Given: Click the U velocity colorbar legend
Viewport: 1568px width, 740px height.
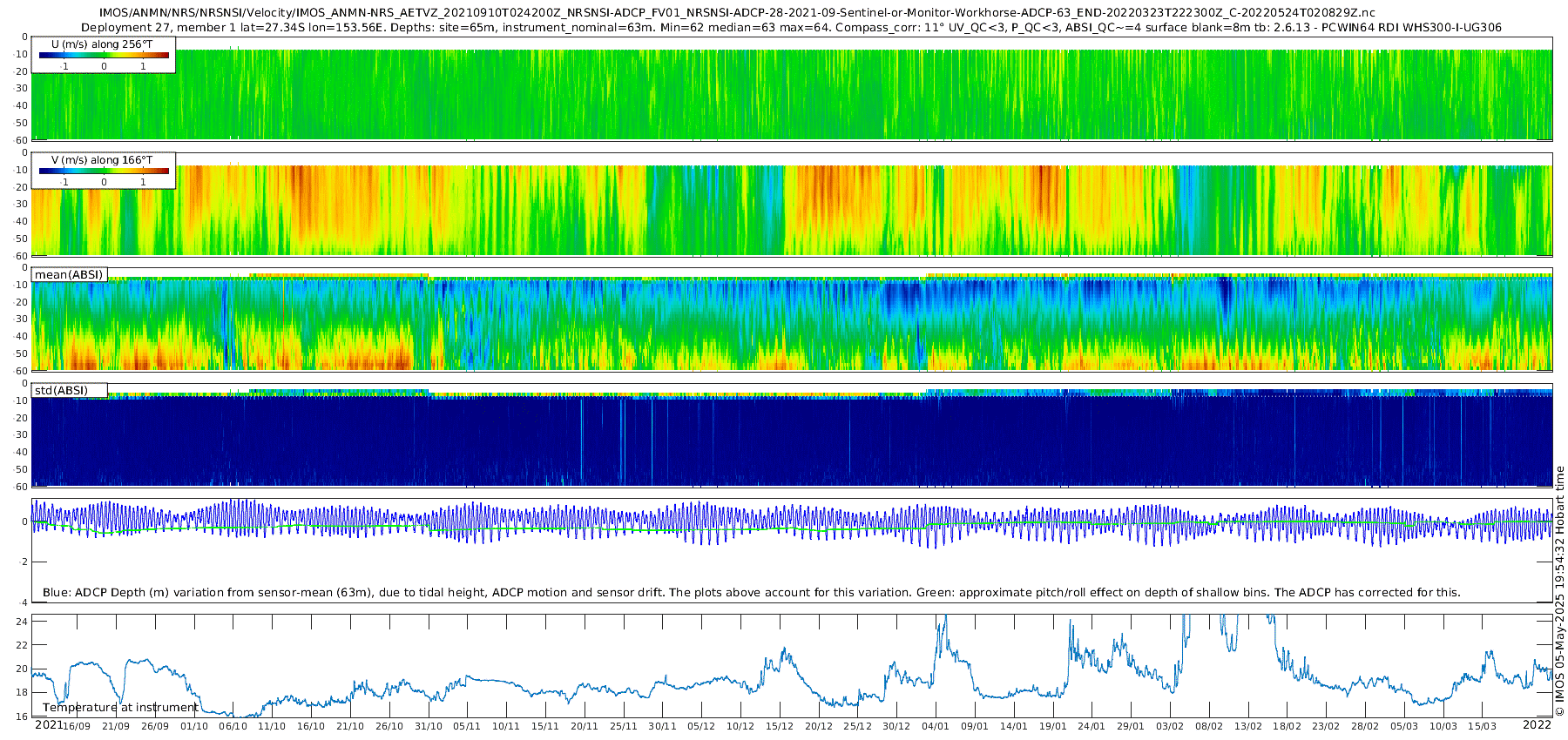Looking at the screenshot, I should (x=103, y=55).
